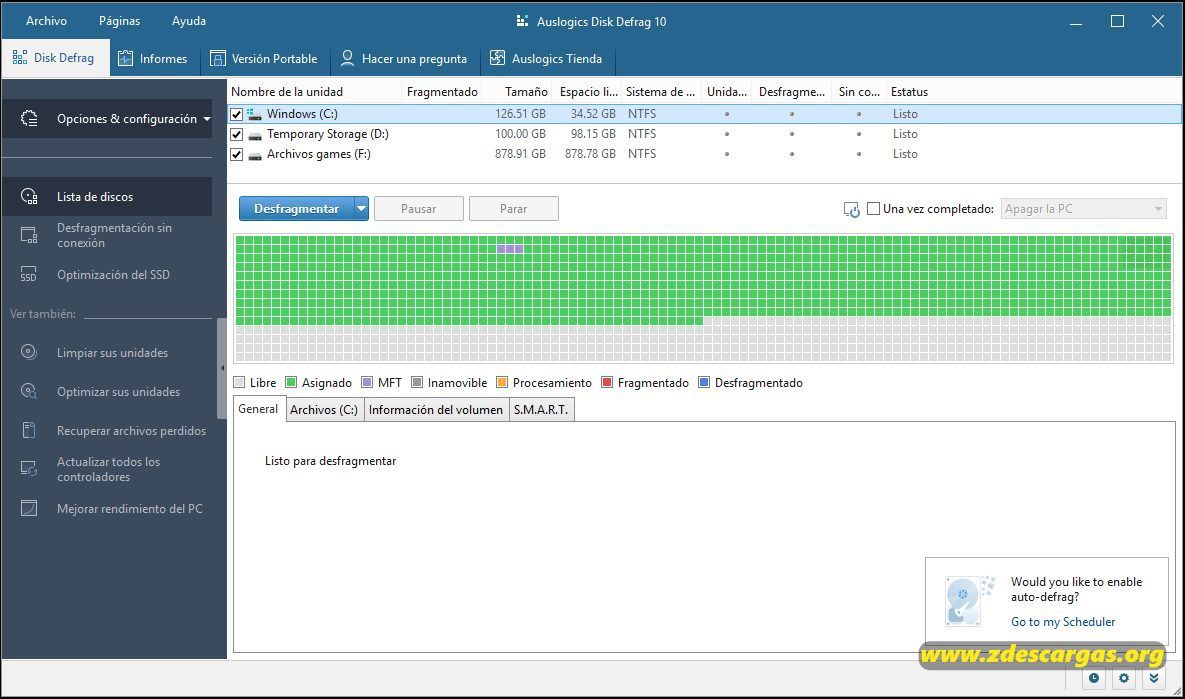Image resolution: width=1185 pixels, height=699 pixels.
Task: Open the Apagar la PC combo box
Action: [1084, 209]
